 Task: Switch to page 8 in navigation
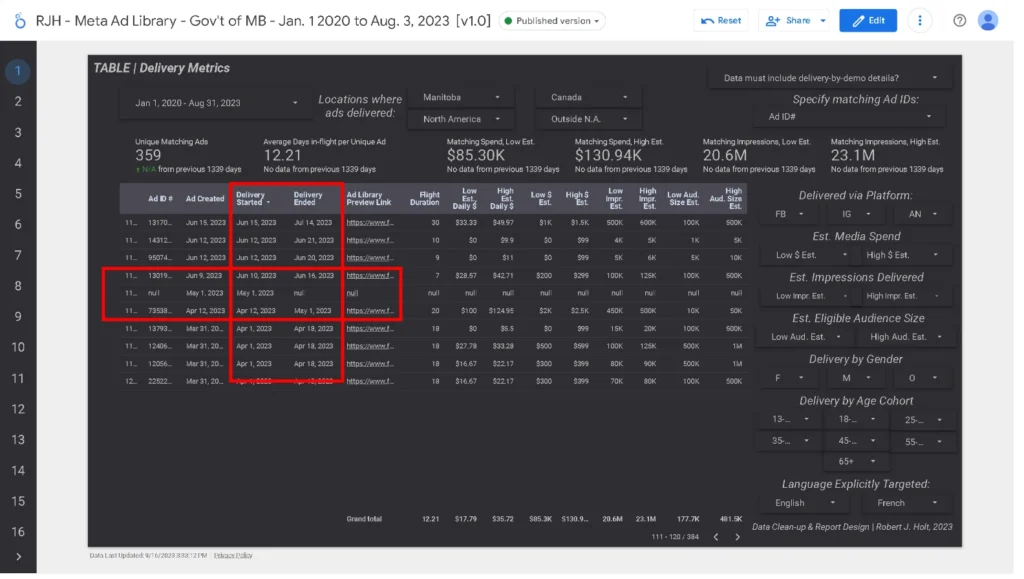click(18, 286)
